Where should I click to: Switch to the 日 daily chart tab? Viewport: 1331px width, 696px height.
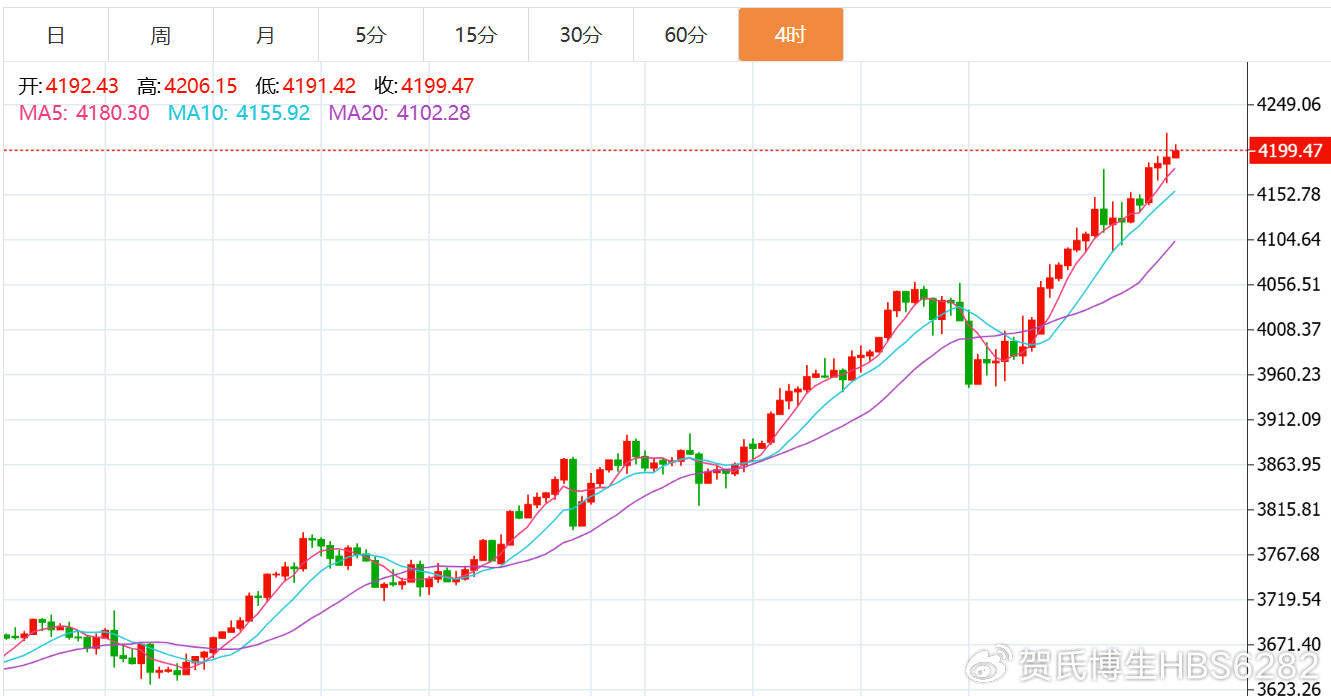56,35
